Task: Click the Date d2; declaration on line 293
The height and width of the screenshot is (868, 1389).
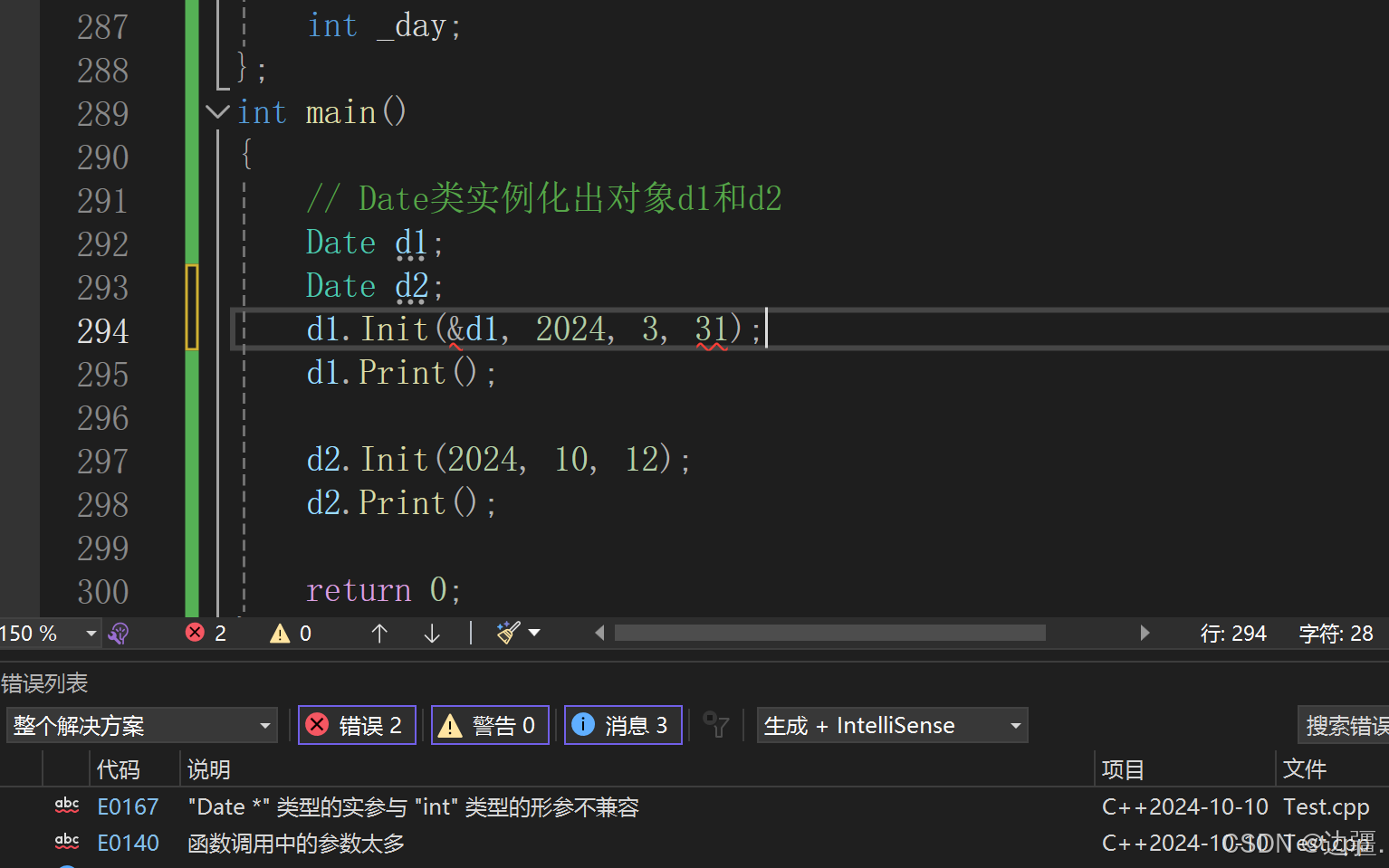Action: coord(375,286)
